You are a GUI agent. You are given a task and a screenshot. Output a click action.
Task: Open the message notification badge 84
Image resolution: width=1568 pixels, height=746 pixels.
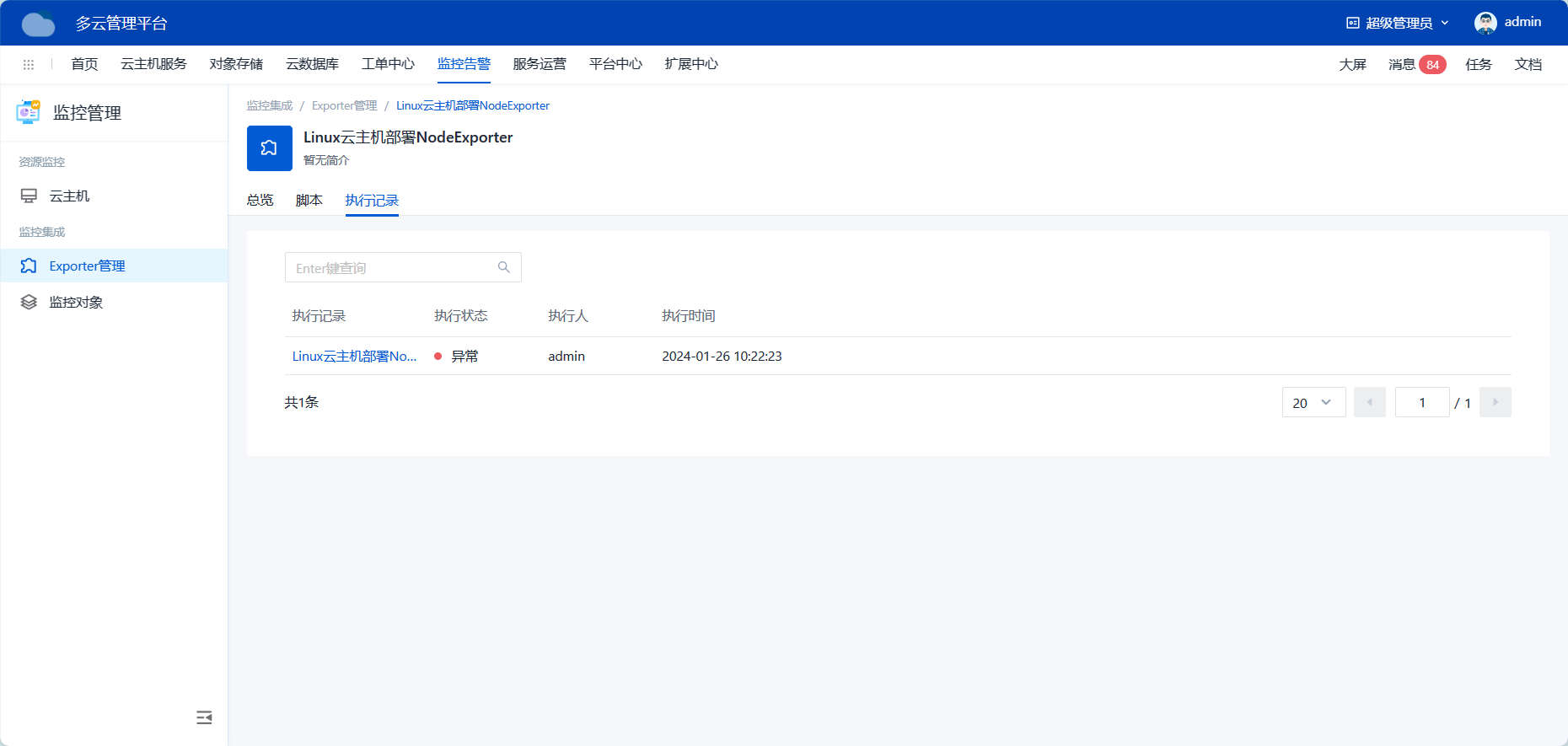point(1431,65)
